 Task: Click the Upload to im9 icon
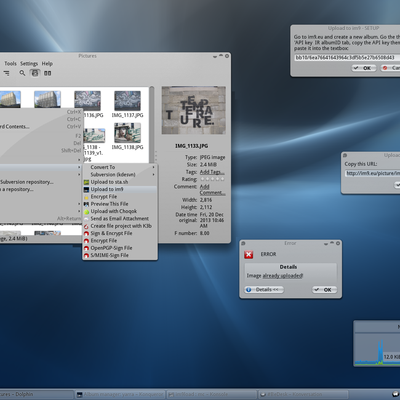tap(86, 189)
